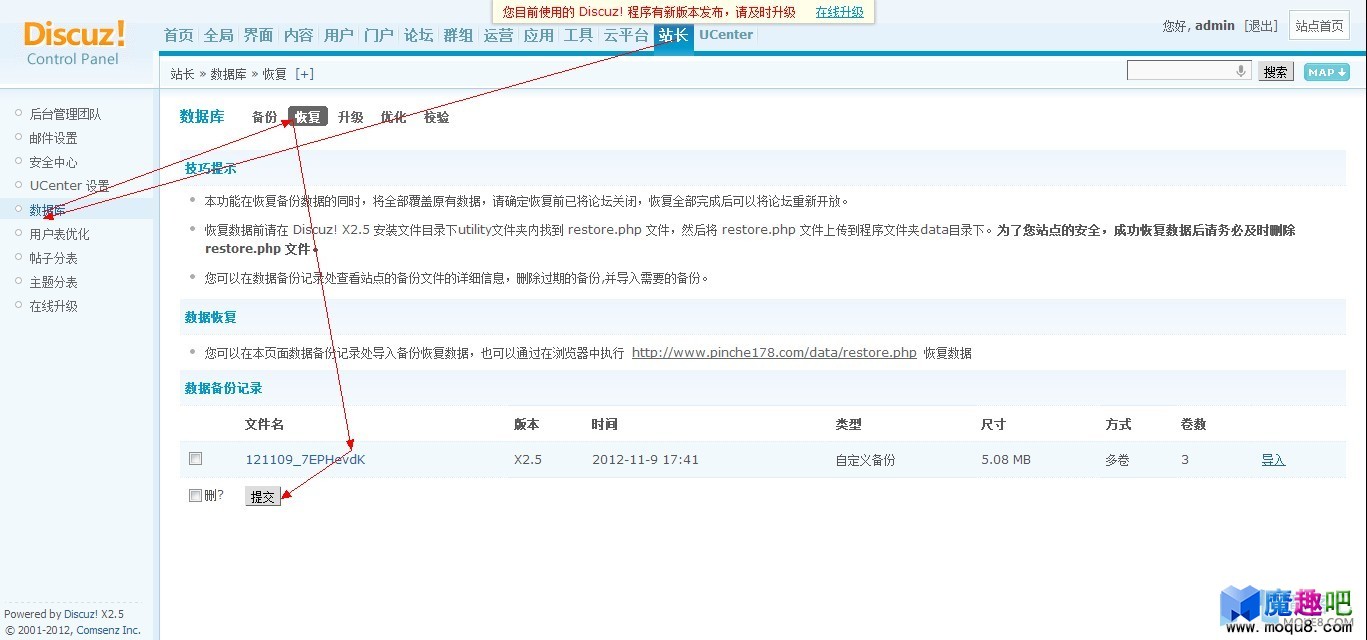Click 导入 link to import backup
The image size is (1367, 640).
pos(1273,460)
